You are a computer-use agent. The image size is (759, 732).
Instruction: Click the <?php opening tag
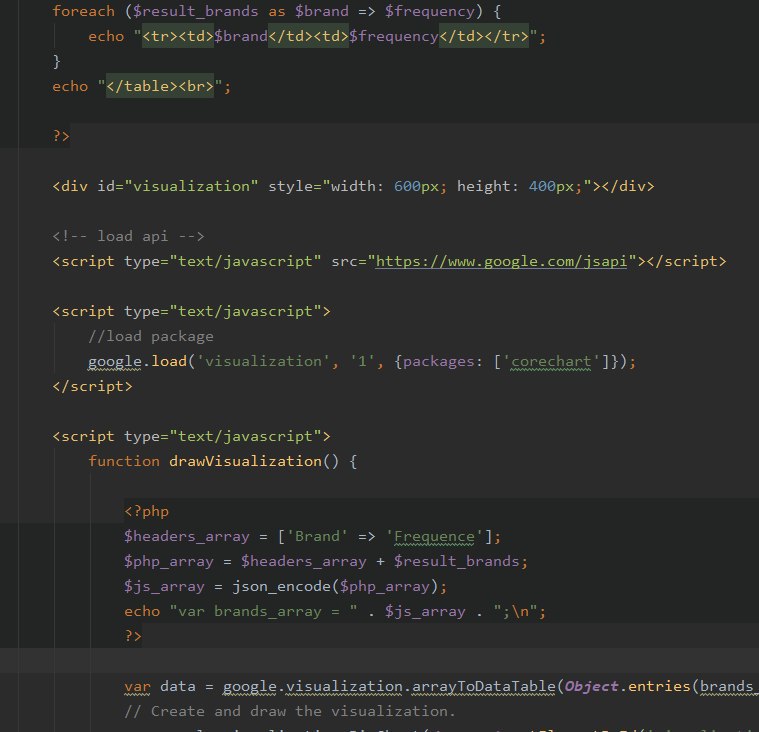point(147,511)
